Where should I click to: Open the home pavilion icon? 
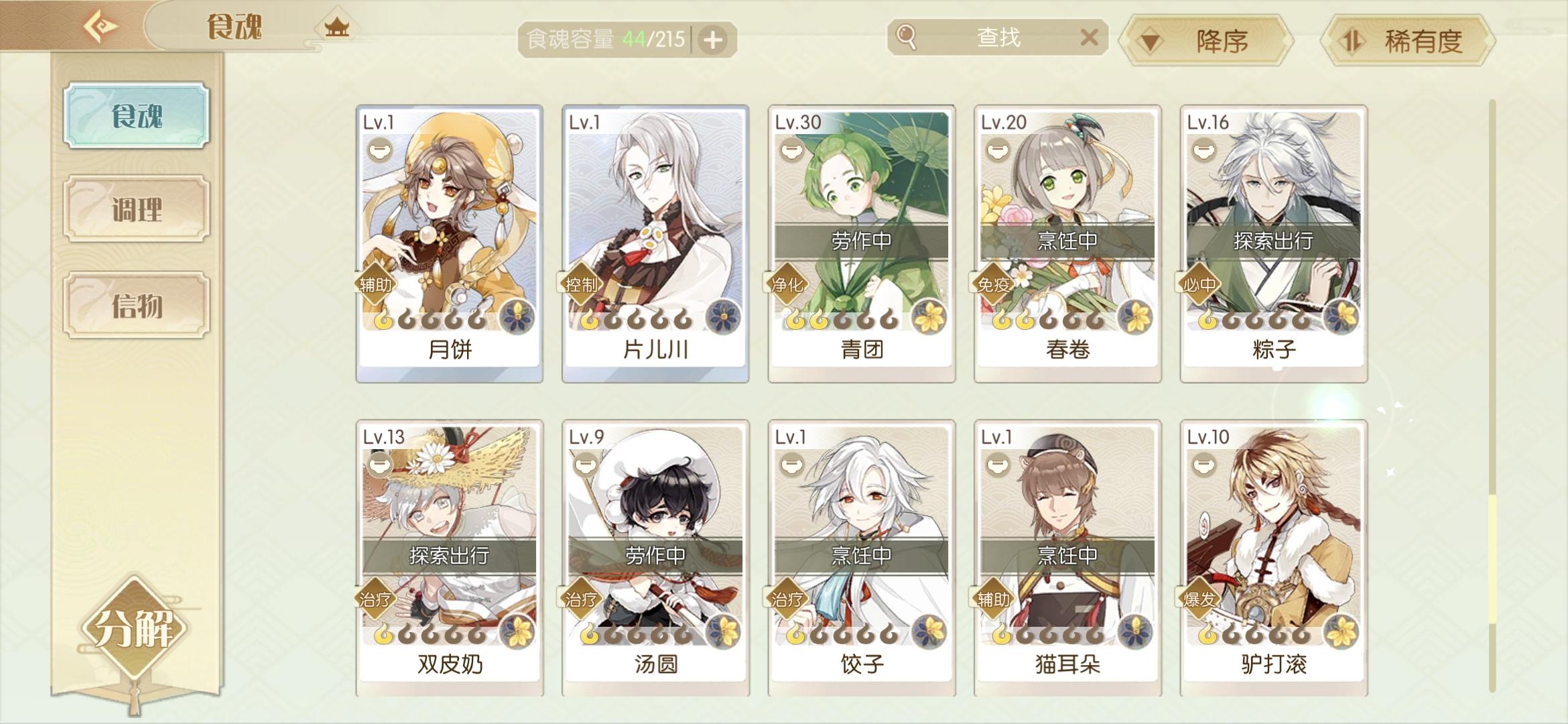pyautogui.click(x=336, y=27)
